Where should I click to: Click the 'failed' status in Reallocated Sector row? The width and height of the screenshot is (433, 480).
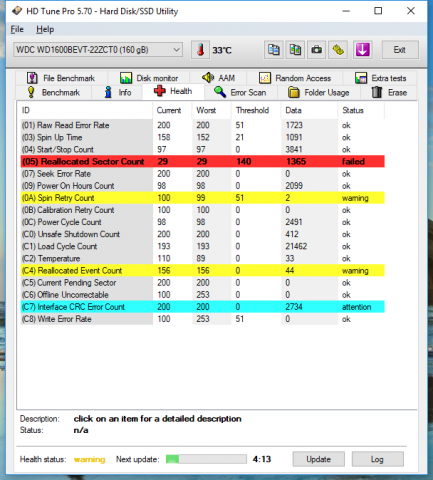pyautogui.click(x=353, y=162)
